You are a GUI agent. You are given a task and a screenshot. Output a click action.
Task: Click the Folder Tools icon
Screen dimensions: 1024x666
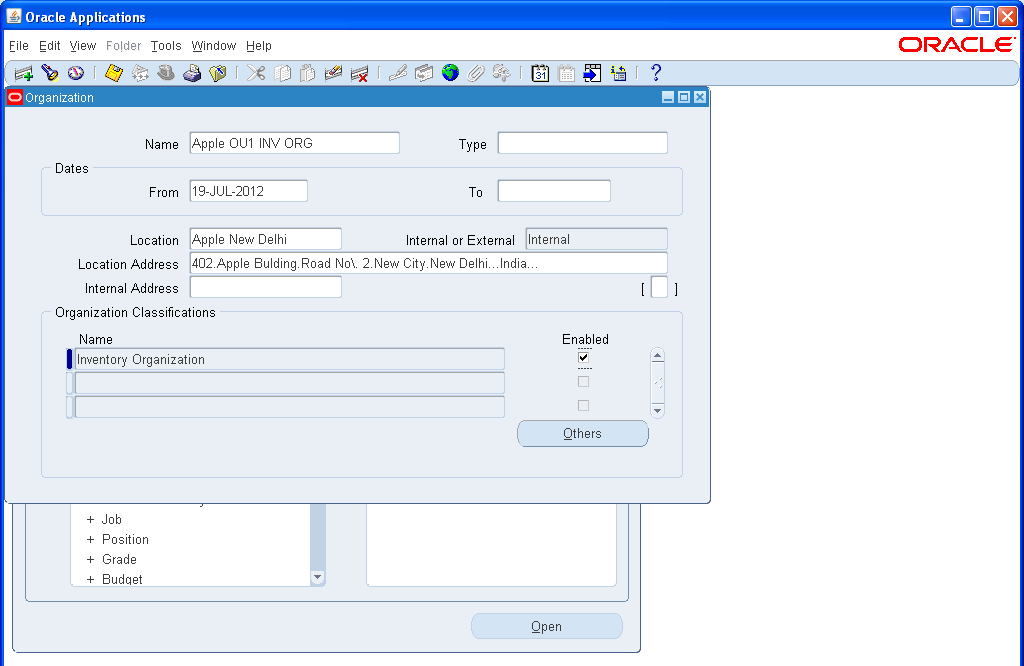(x=502, y=73)
